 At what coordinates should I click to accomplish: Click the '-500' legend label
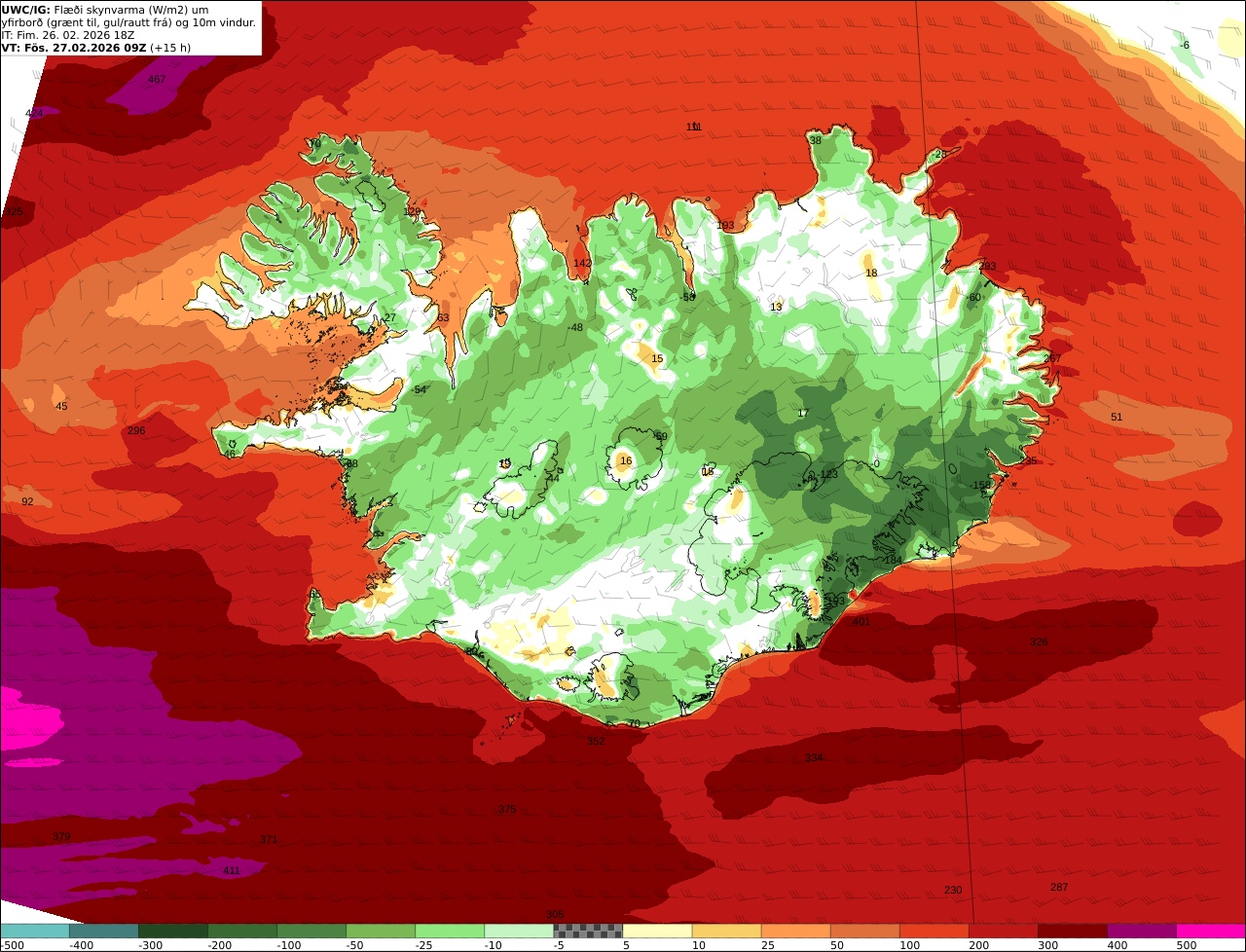[x=12, y=944]
